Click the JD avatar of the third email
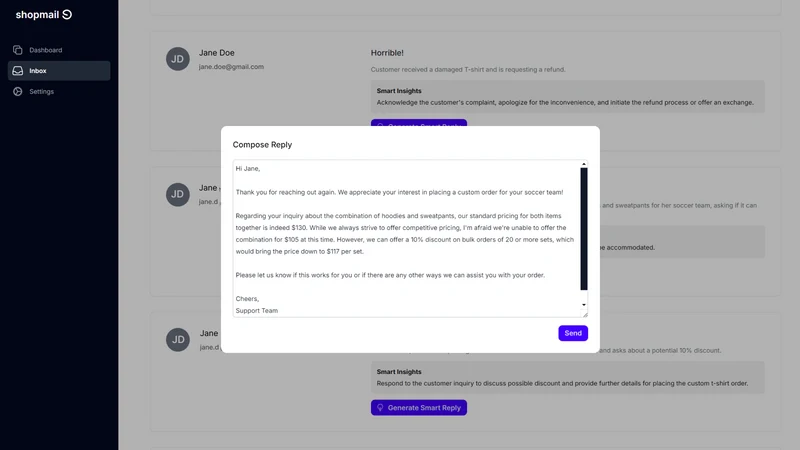The width and height of the screenshot is (800, 450). [x=178, y=340]
